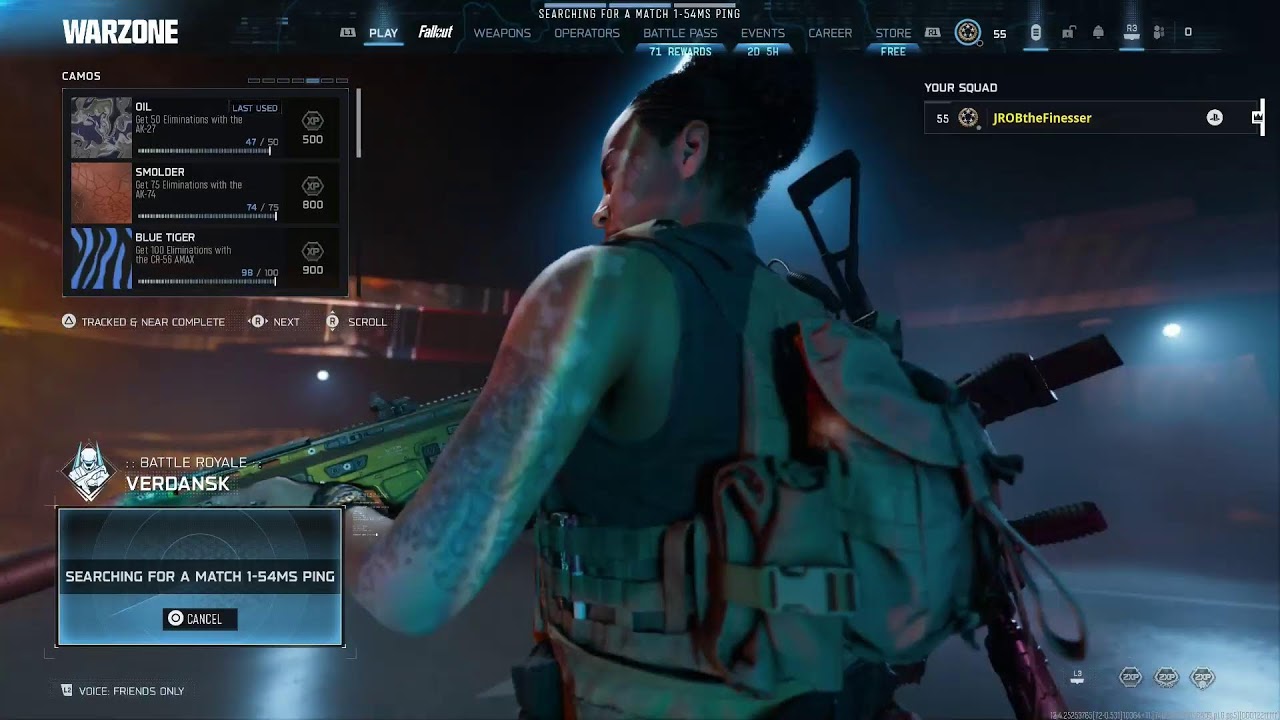Image resolution: width=1280 pixels, height=720 pixels.
Task: Click the searching status text at top
Action: pos(640,14)
